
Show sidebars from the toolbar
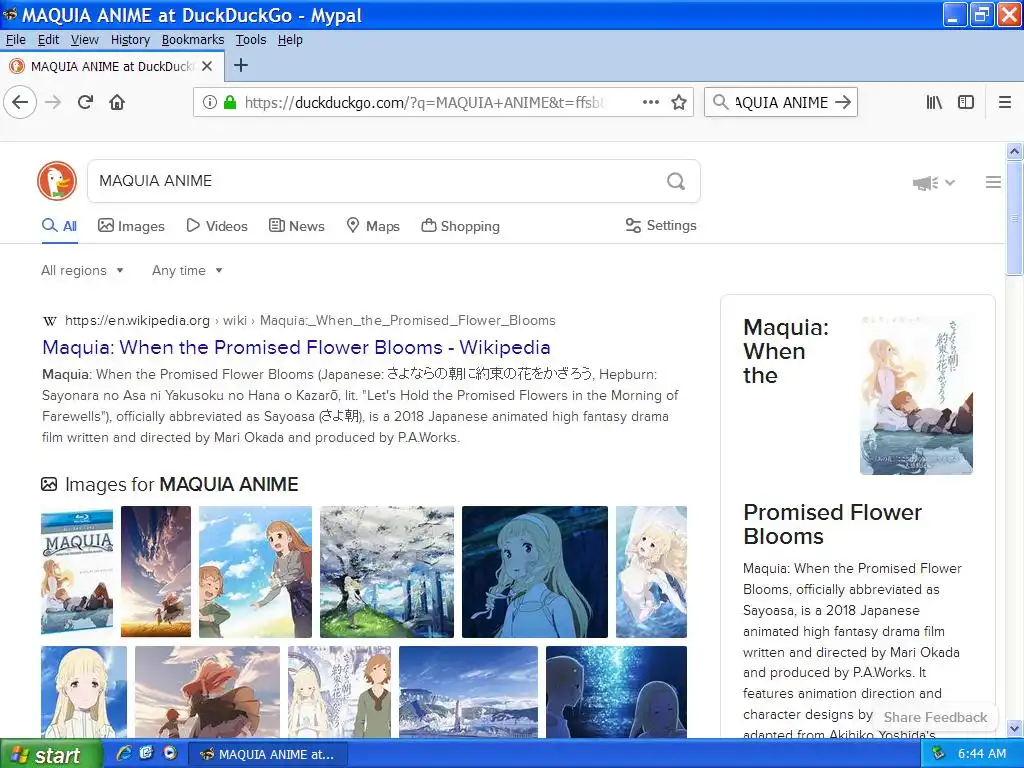(966, 102)
